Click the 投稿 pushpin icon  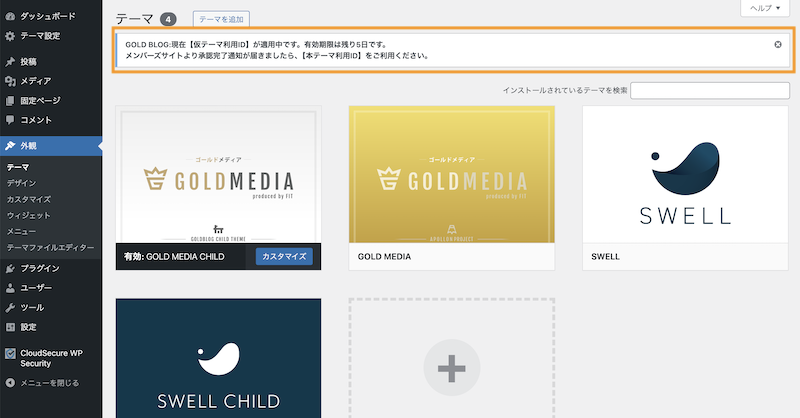pyautogui.click(x=10, y=62)
